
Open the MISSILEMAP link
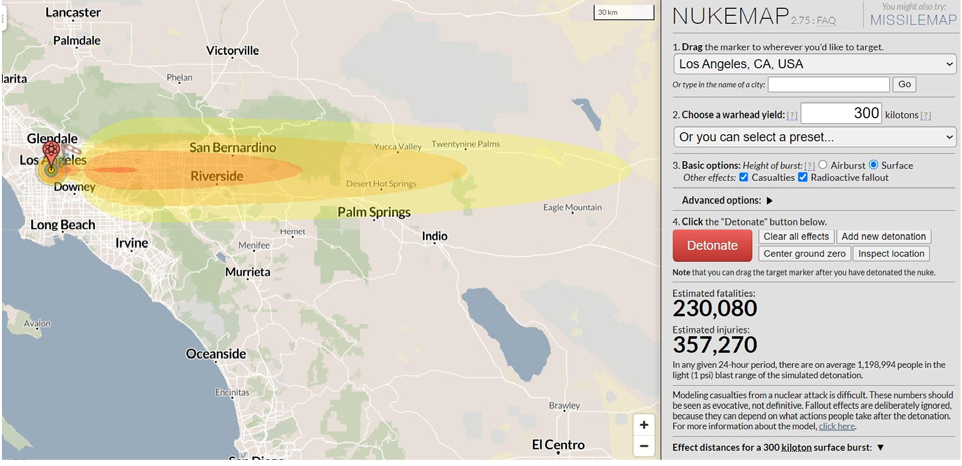tap(912, 20)
